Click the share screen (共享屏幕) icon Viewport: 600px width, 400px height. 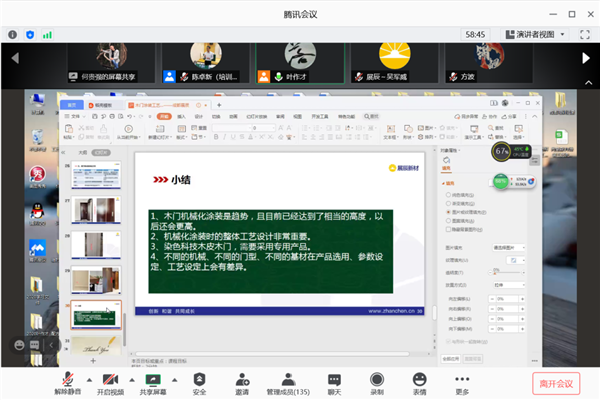(153, 379)
